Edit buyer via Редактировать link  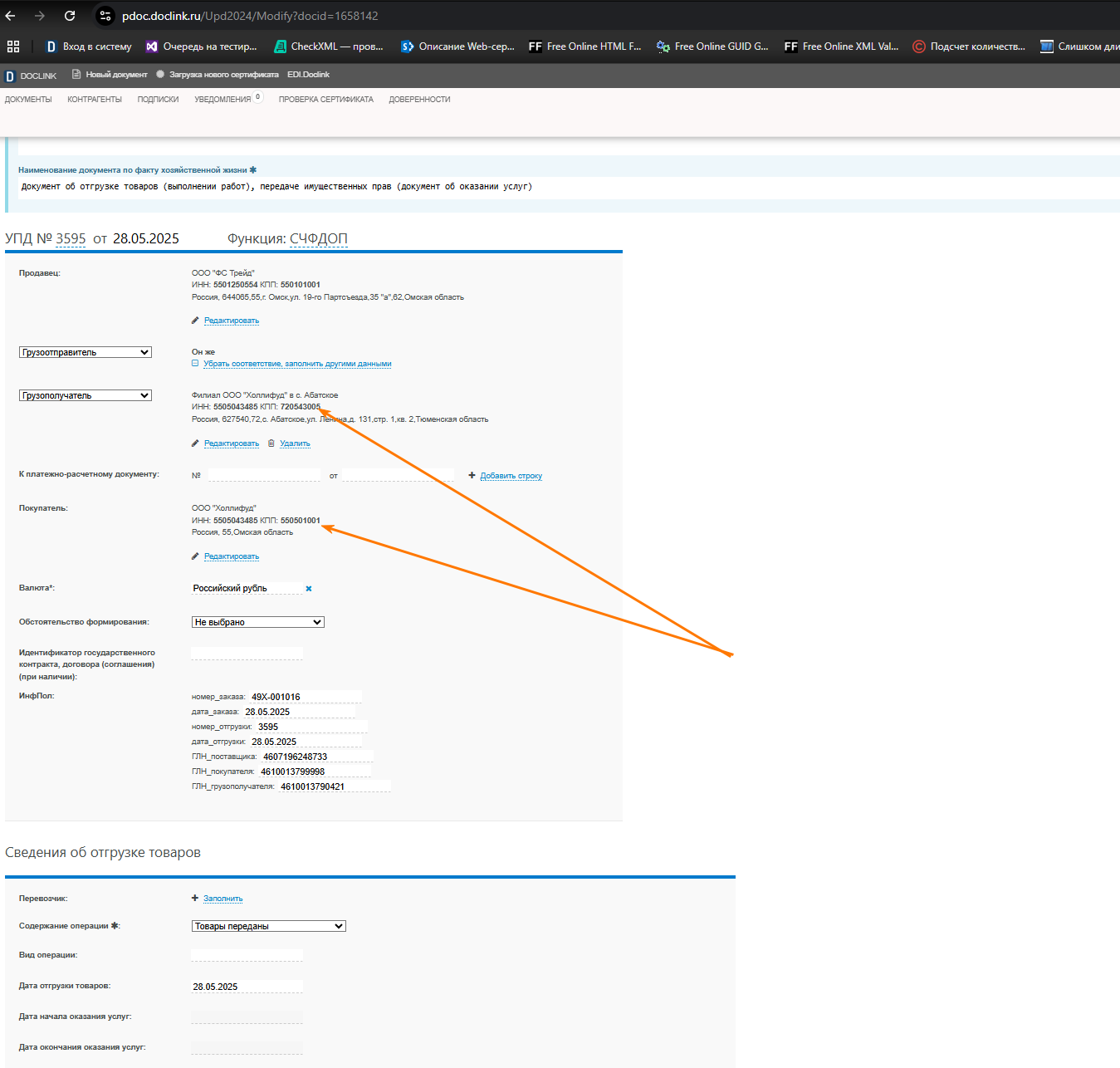pos(232,556)
